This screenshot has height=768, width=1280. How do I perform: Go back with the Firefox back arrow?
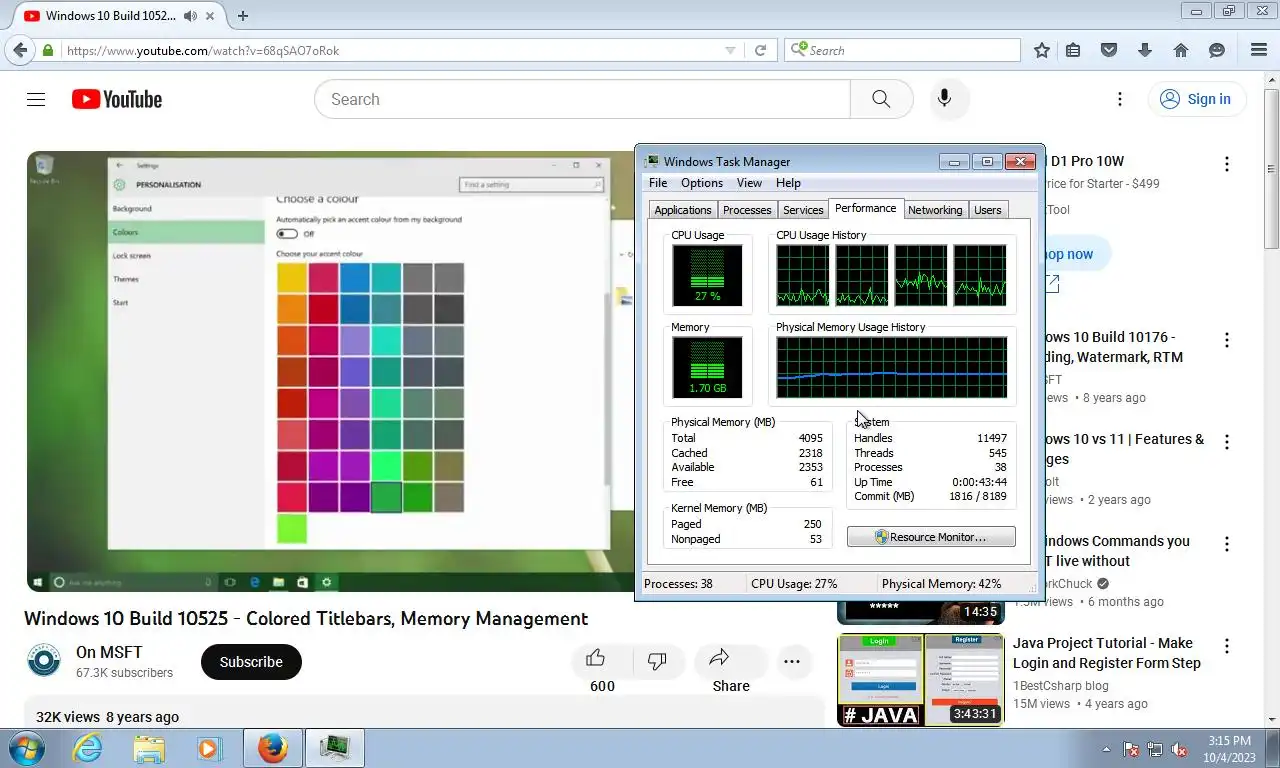20,50
